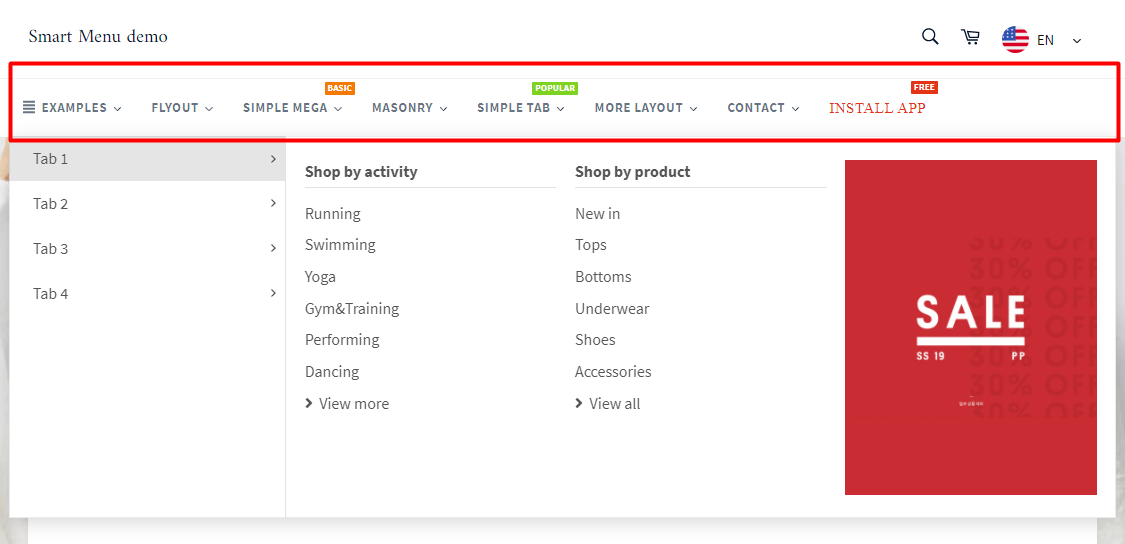The width and height of the screenshot is (1125, 544).
Task: Click View all under Shop by product
Action: 614,404
